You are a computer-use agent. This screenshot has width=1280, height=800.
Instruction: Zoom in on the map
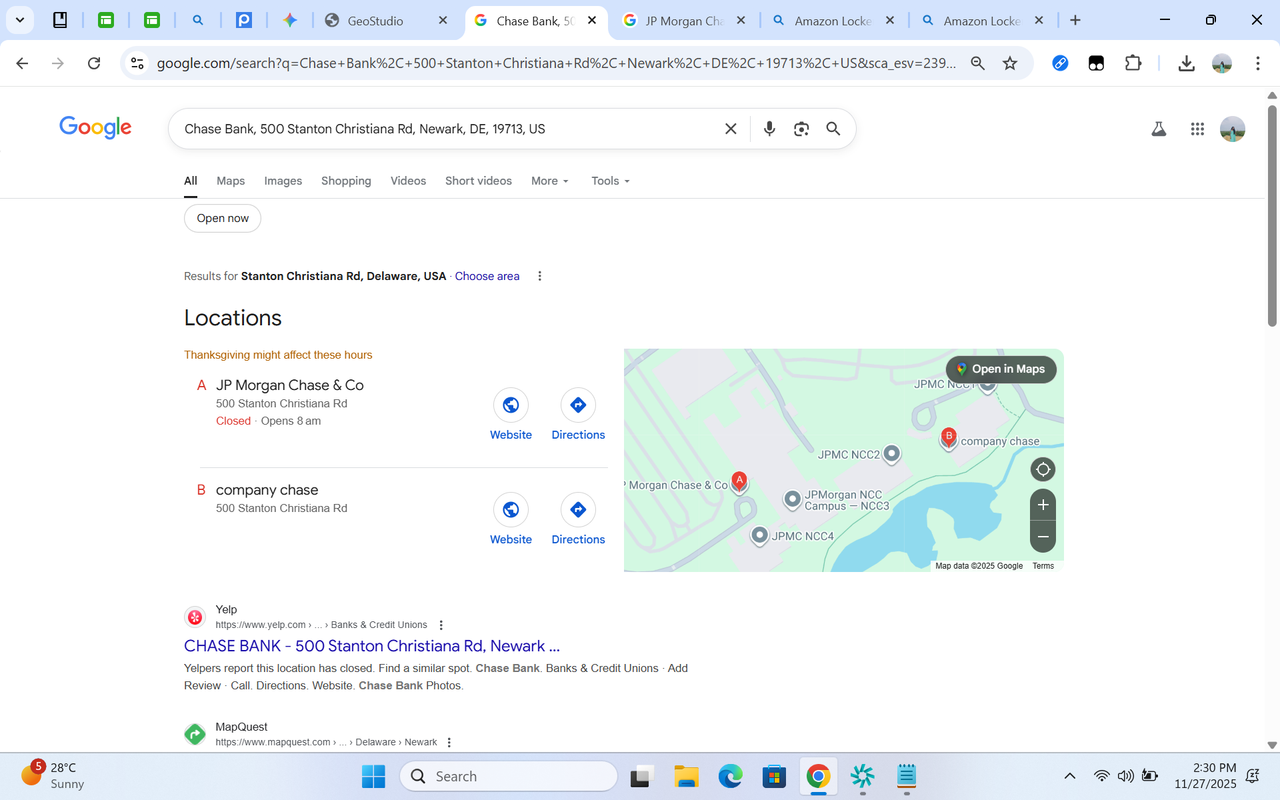tap(1043, 505)
